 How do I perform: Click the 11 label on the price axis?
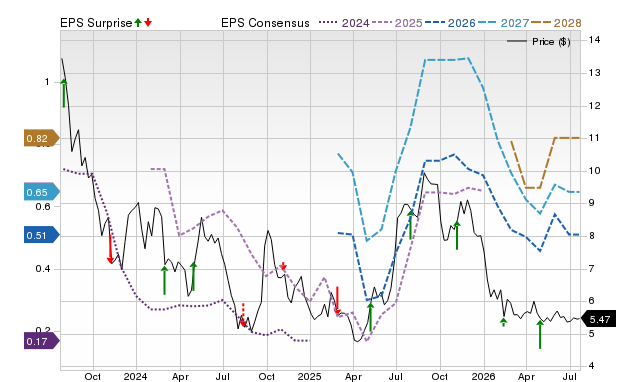click(x=594, y=138)
